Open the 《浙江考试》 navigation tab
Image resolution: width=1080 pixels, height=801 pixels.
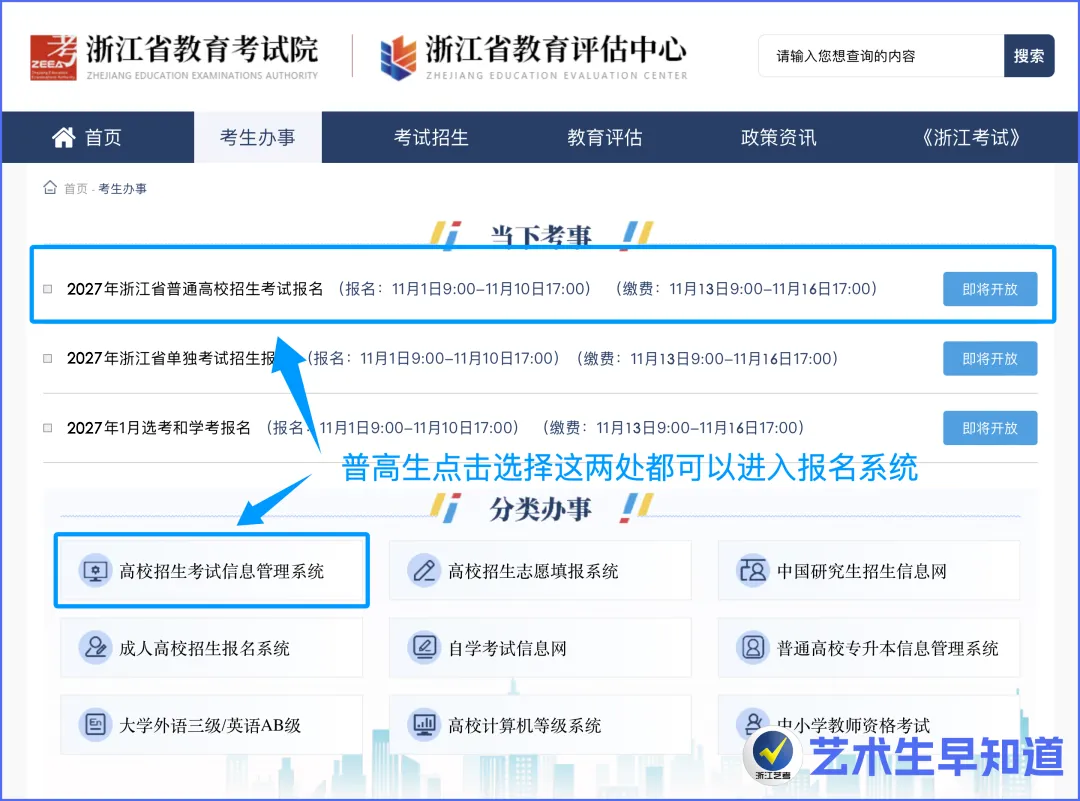click(970, 137)
